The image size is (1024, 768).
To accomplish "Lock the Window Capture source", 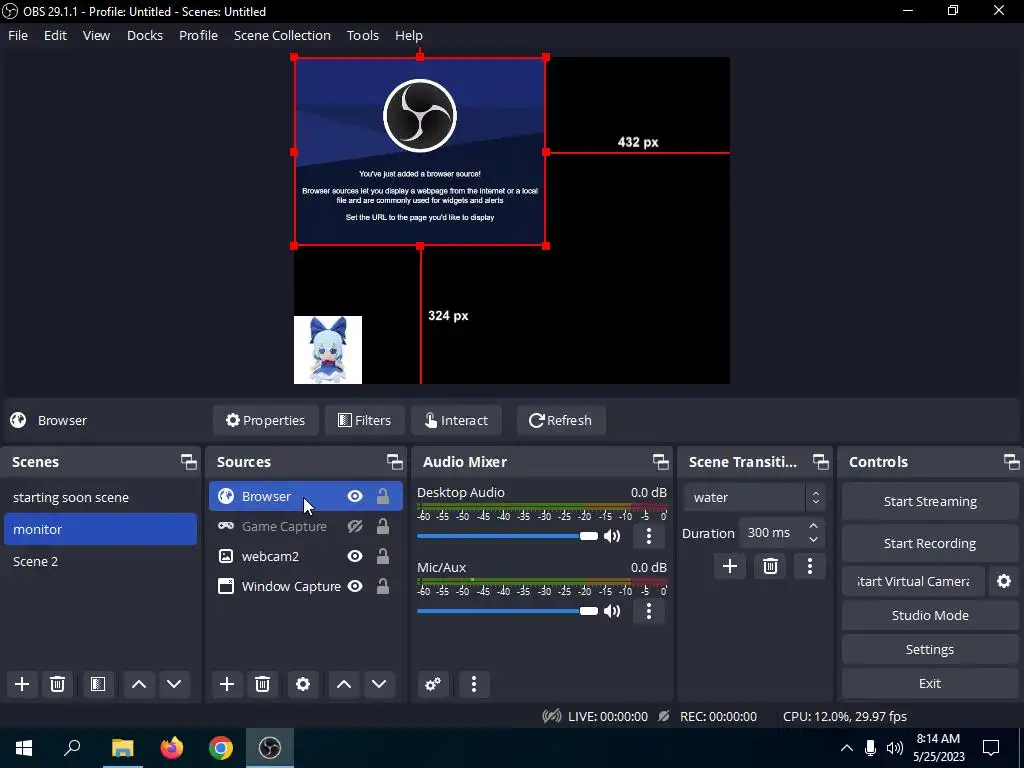I will 383,586.
